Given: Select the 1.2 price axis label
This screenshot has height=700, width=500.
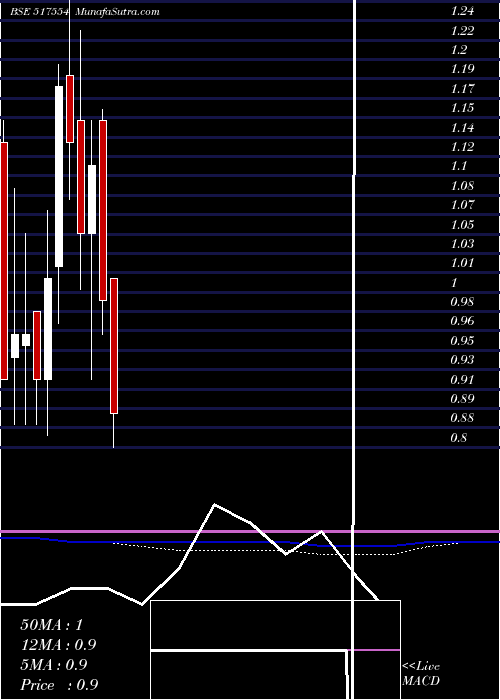Looking at the screenshot, I should (x=459, y=50).
